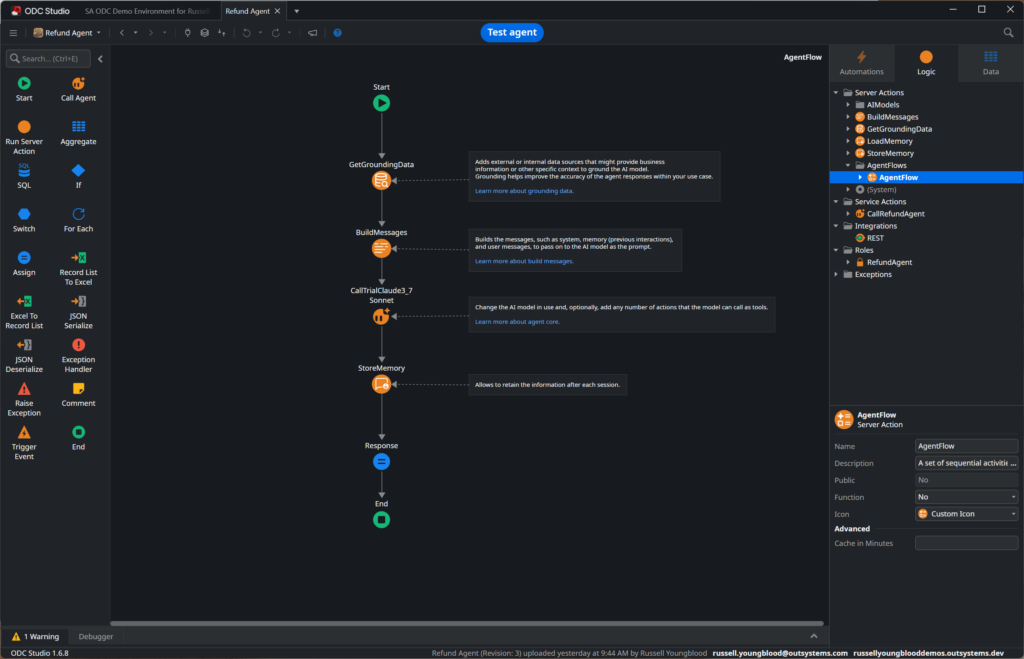Click the GetGroundingData node on the canvas

pyautogui.click(x=381, y=180)
